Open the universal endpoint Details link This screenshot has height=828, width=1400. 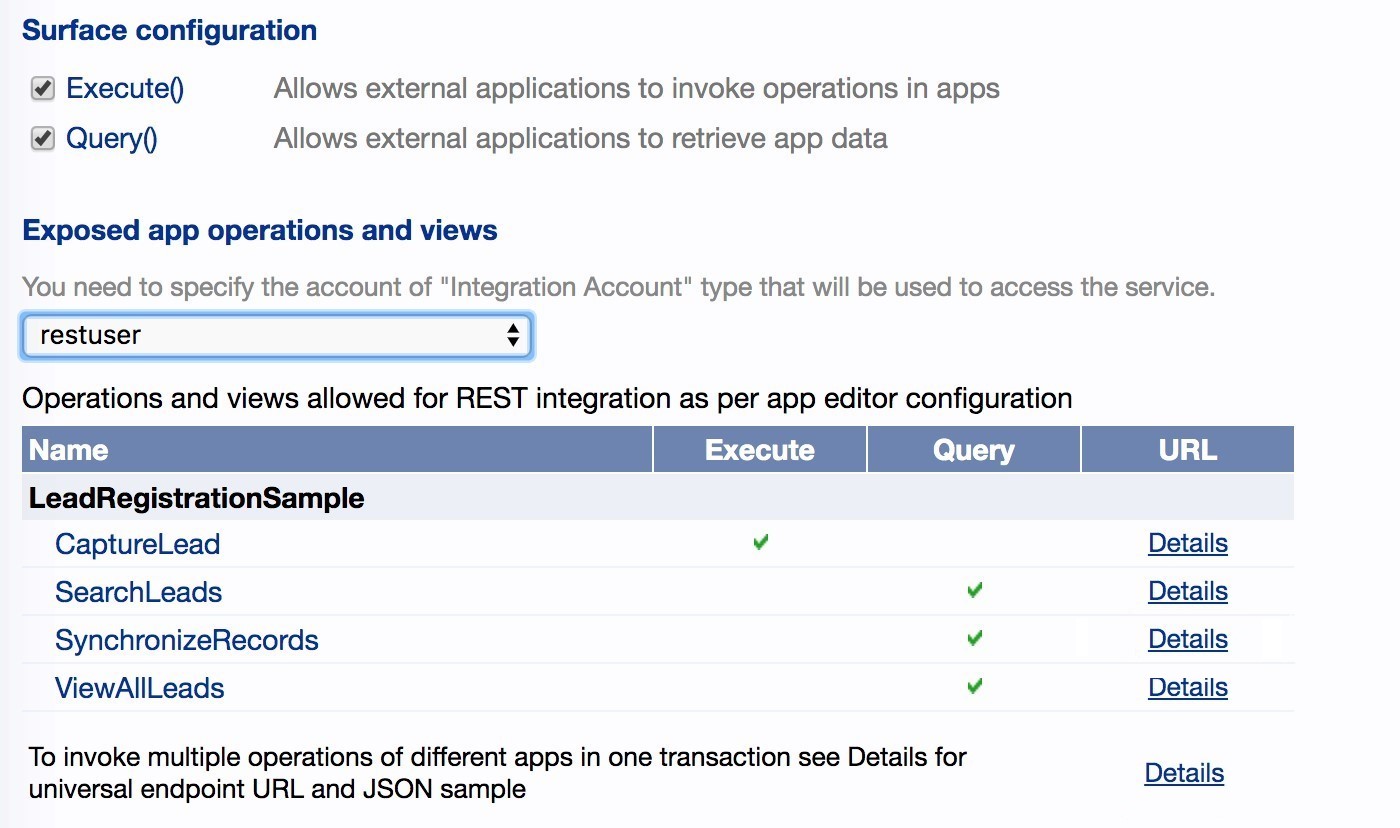pyautogui.click(x=1184, y=772)
